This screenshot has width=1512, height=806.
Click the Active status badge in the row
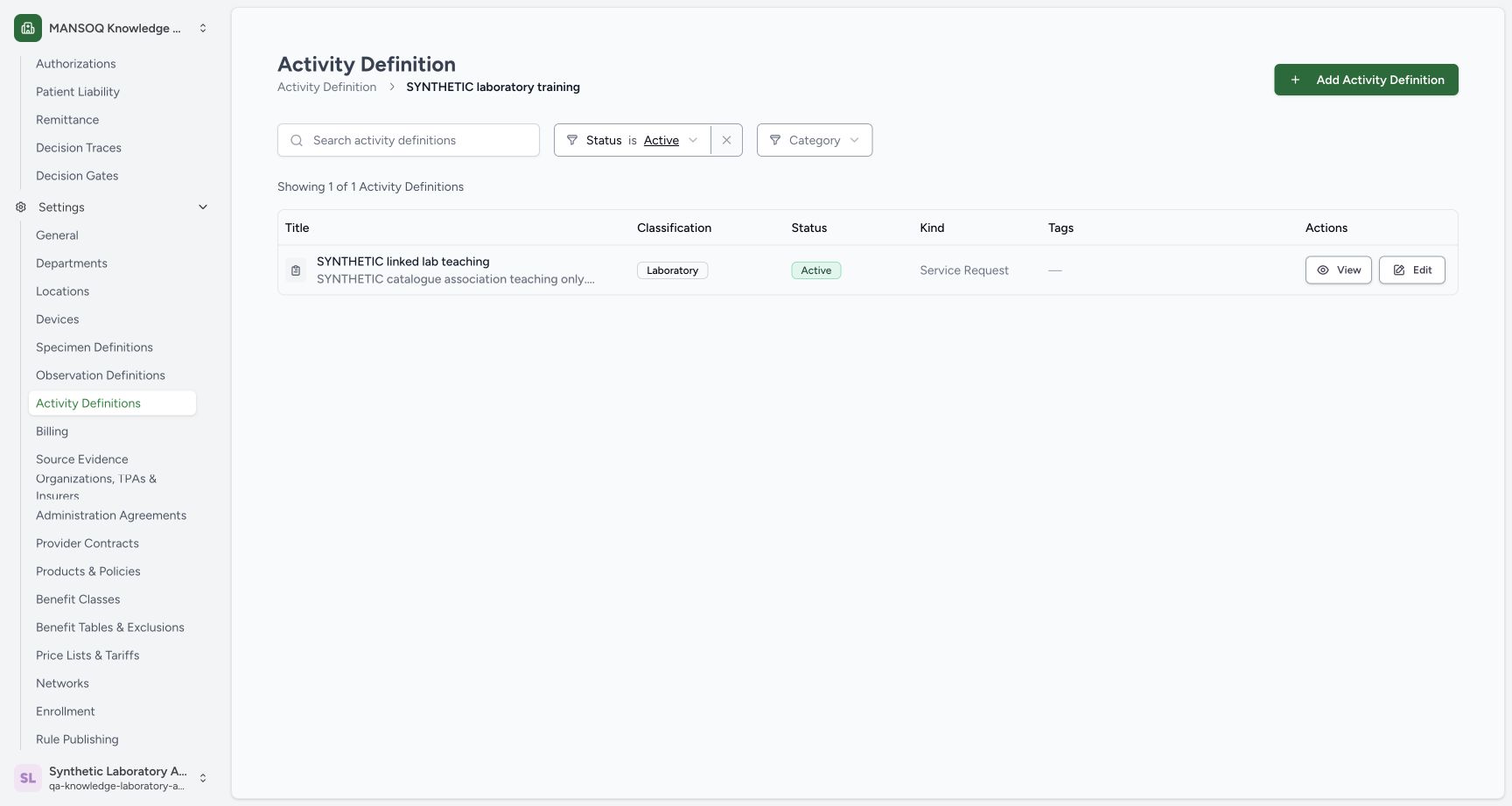click(x=815, y=270)
